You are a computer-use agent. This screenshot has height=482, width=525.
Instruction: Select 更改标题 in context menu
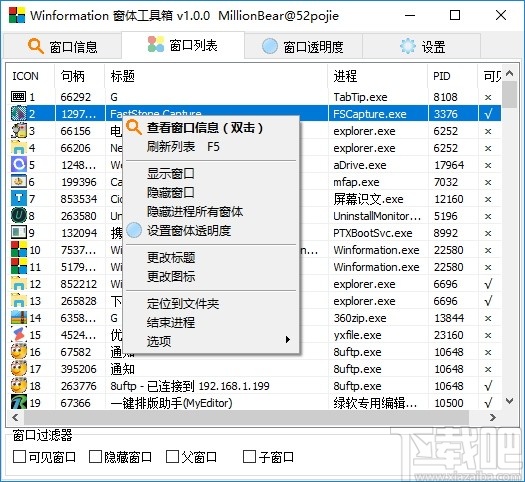tap(211, 257)
